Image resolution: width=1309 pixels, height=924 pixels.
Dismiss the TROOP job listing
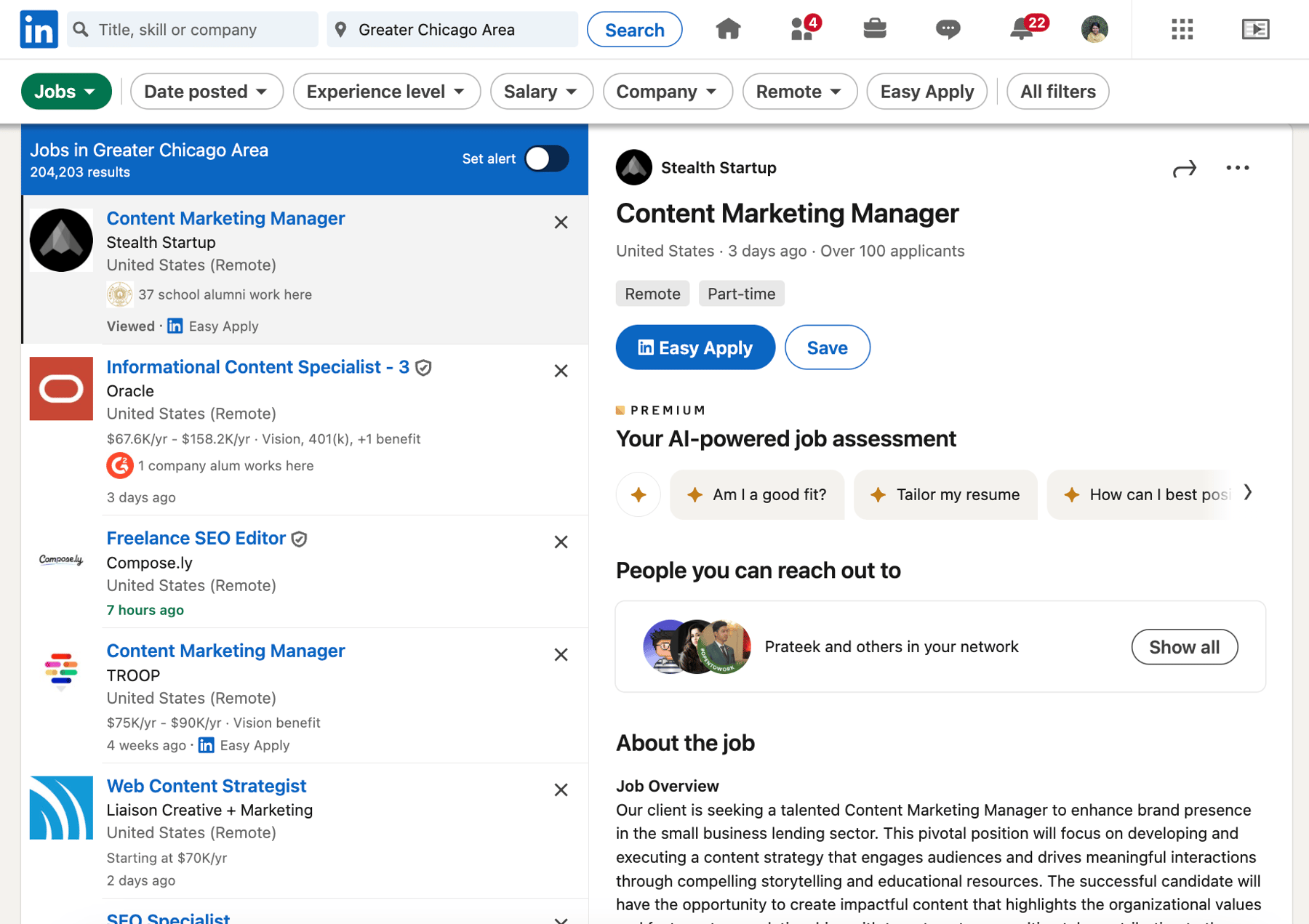pos(561,655)
